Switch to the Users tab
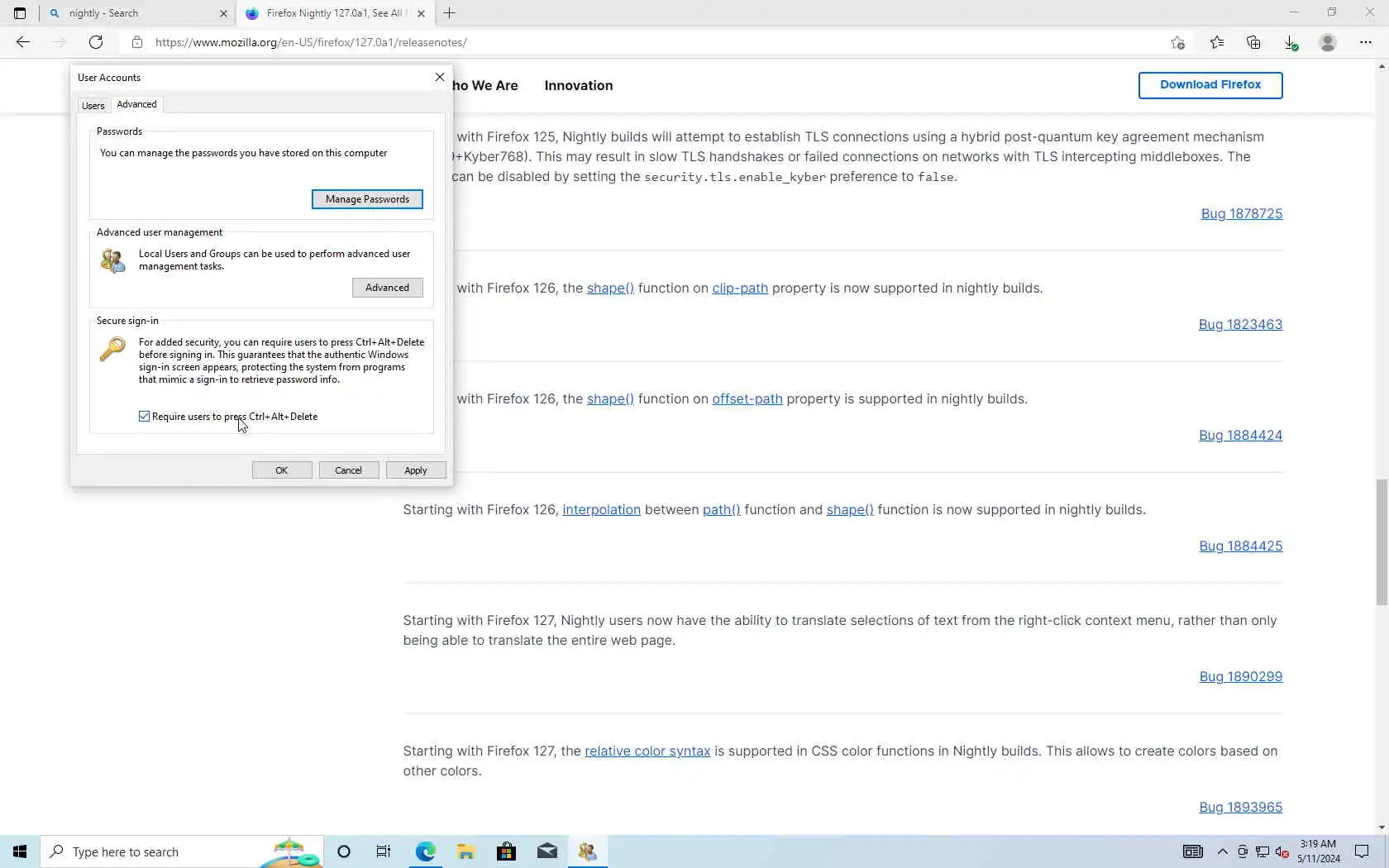The height and width of the screenshot is (868, 1389). [x=93, y=106]
